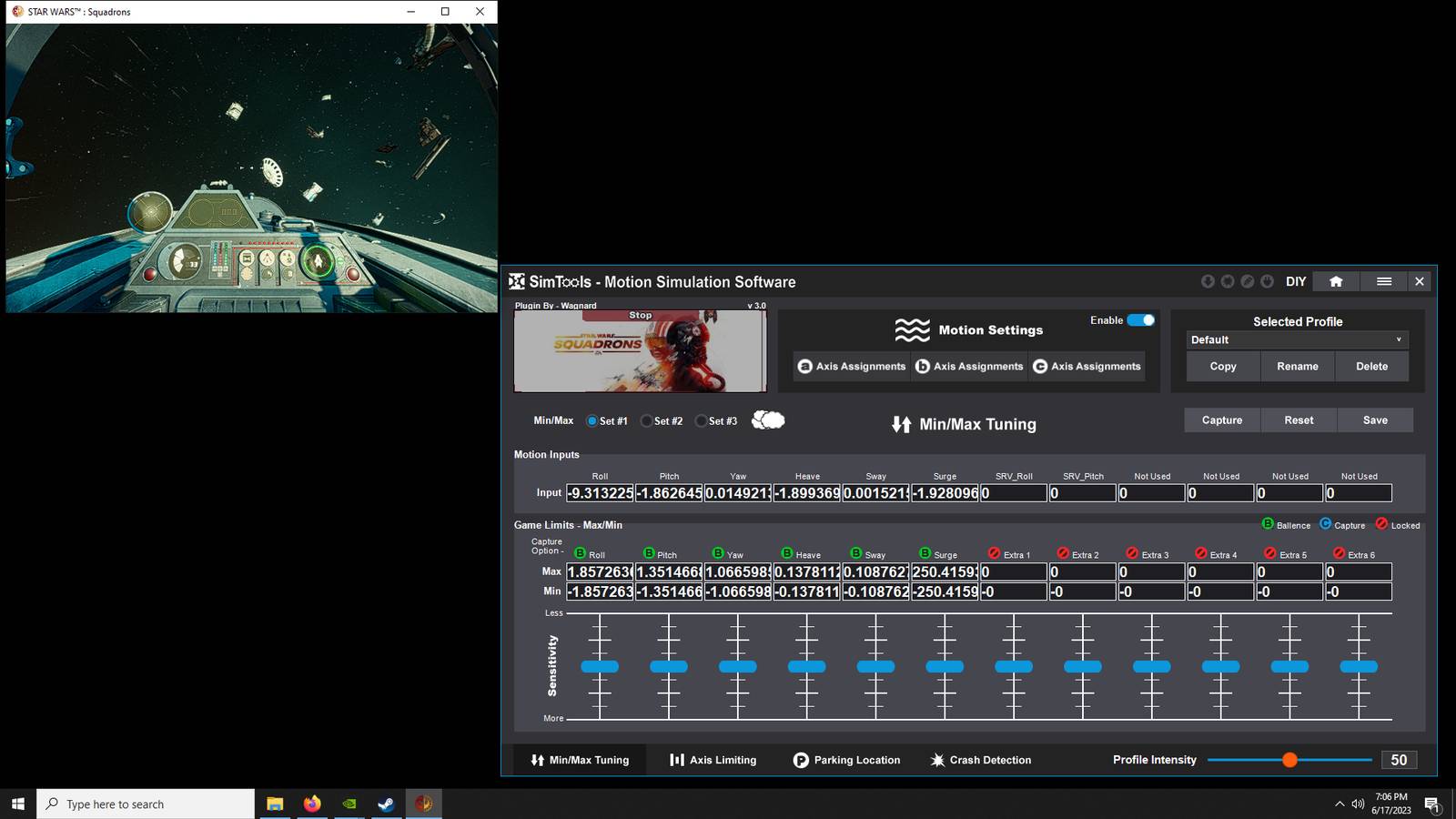
Task: Click locked icon for Extra 3
Action: click(x=1132, y=553)
